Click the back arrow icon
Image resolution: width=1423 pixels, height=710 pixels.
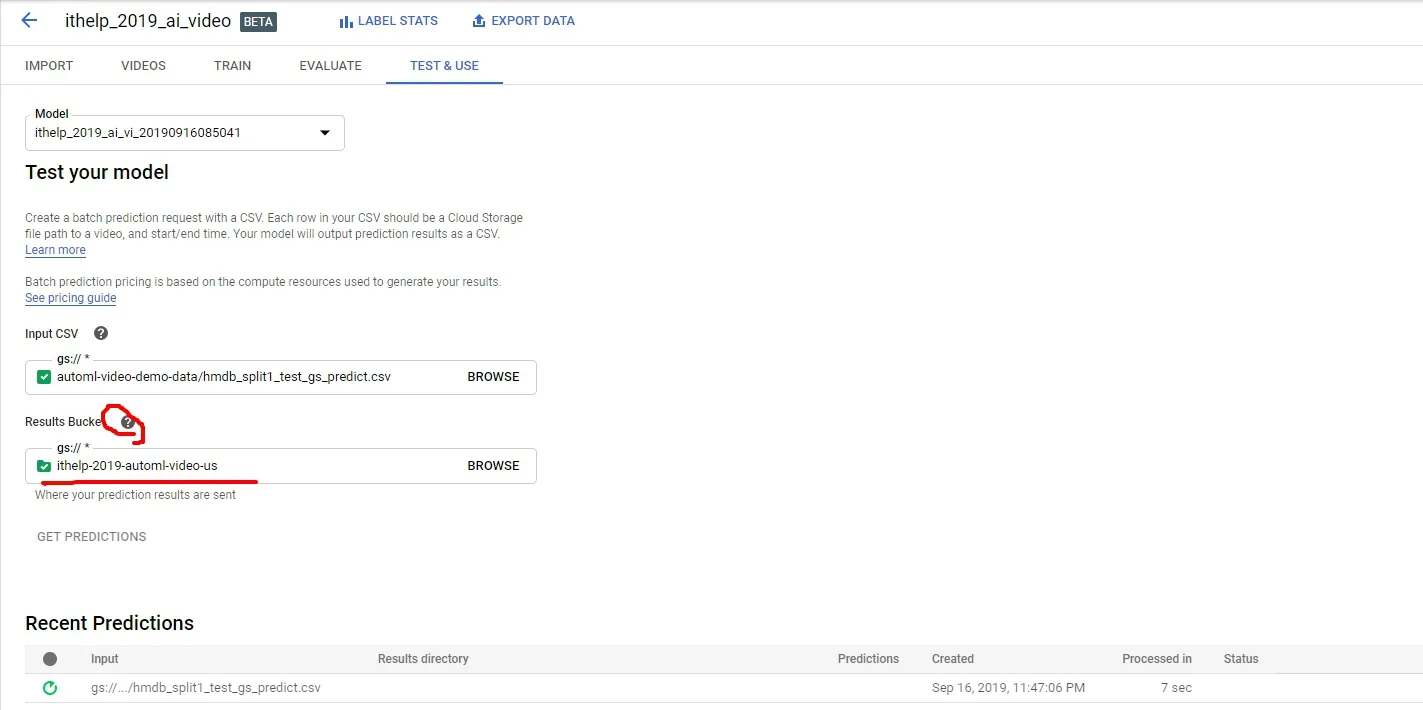tap(29, 20)
